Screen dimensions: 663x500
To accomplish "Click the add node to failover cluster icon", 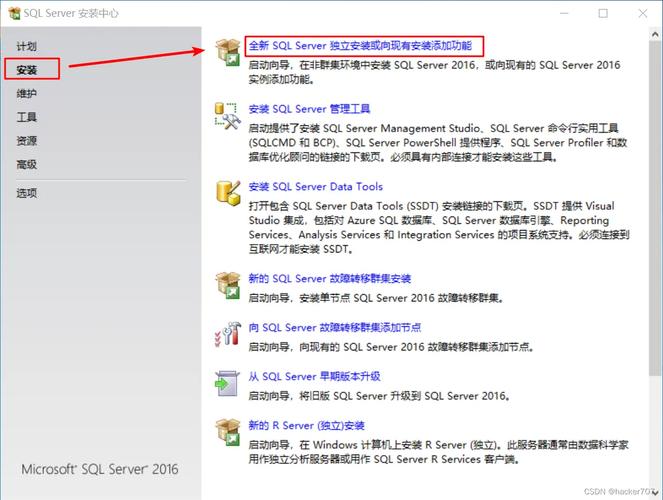I will click(x=228, y=334).
